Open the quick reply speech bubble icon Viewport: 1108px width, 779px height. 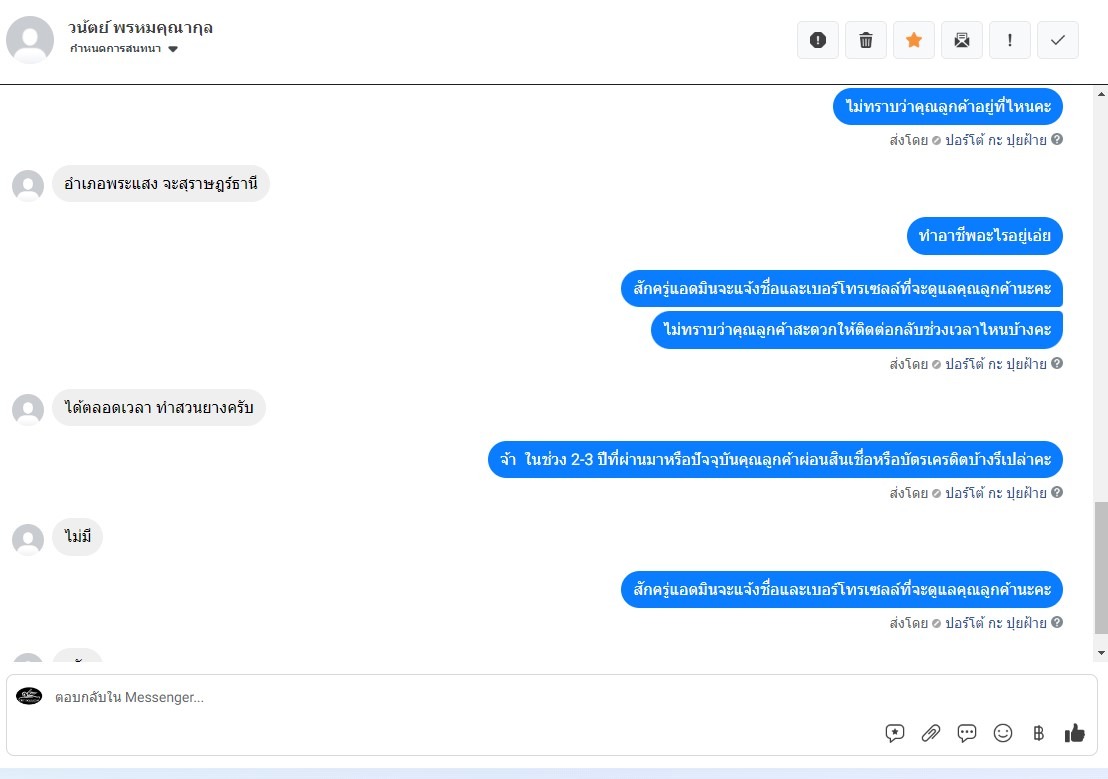(x=967, y=733)
